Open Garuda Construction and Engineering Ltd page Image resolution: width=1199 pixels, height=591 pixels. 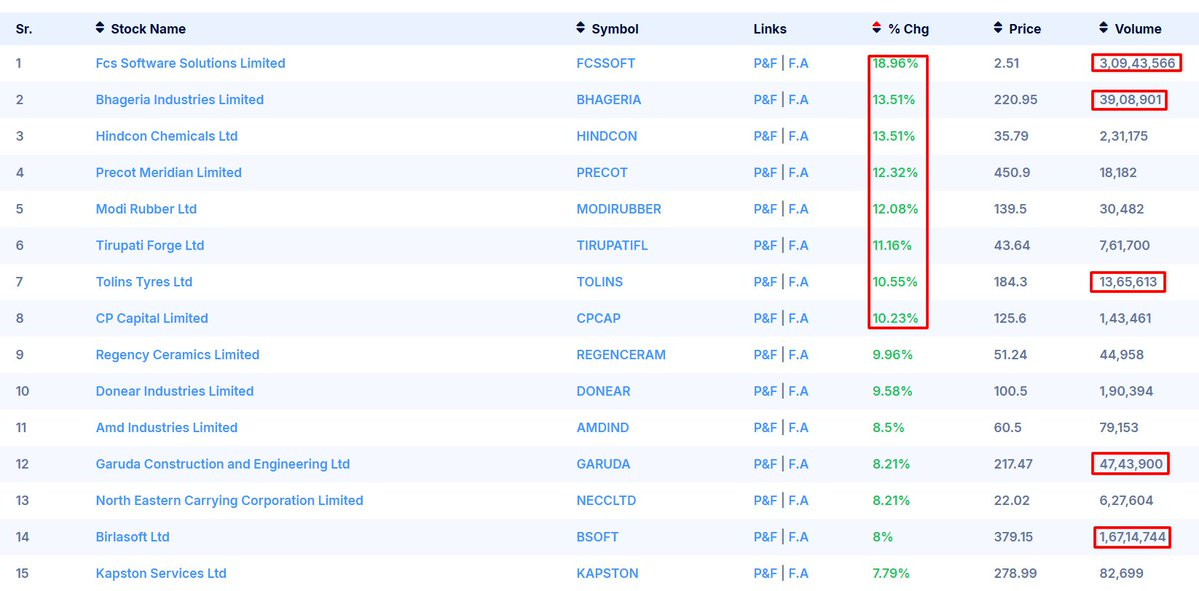223,464
